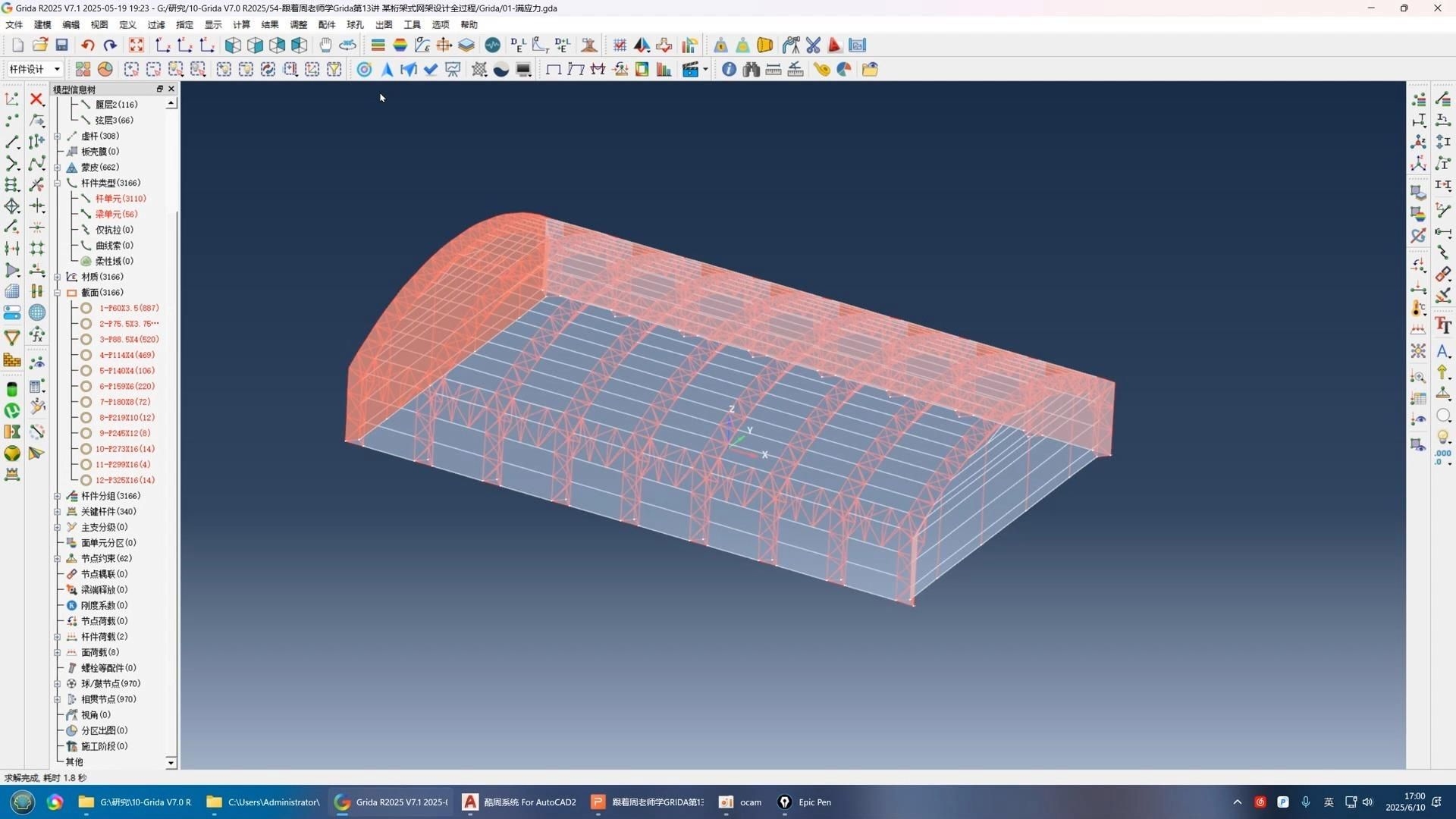This screenshot has width=1456, height=819.
Task: Select the large T text tool
Action: [x=1443, y=326]
